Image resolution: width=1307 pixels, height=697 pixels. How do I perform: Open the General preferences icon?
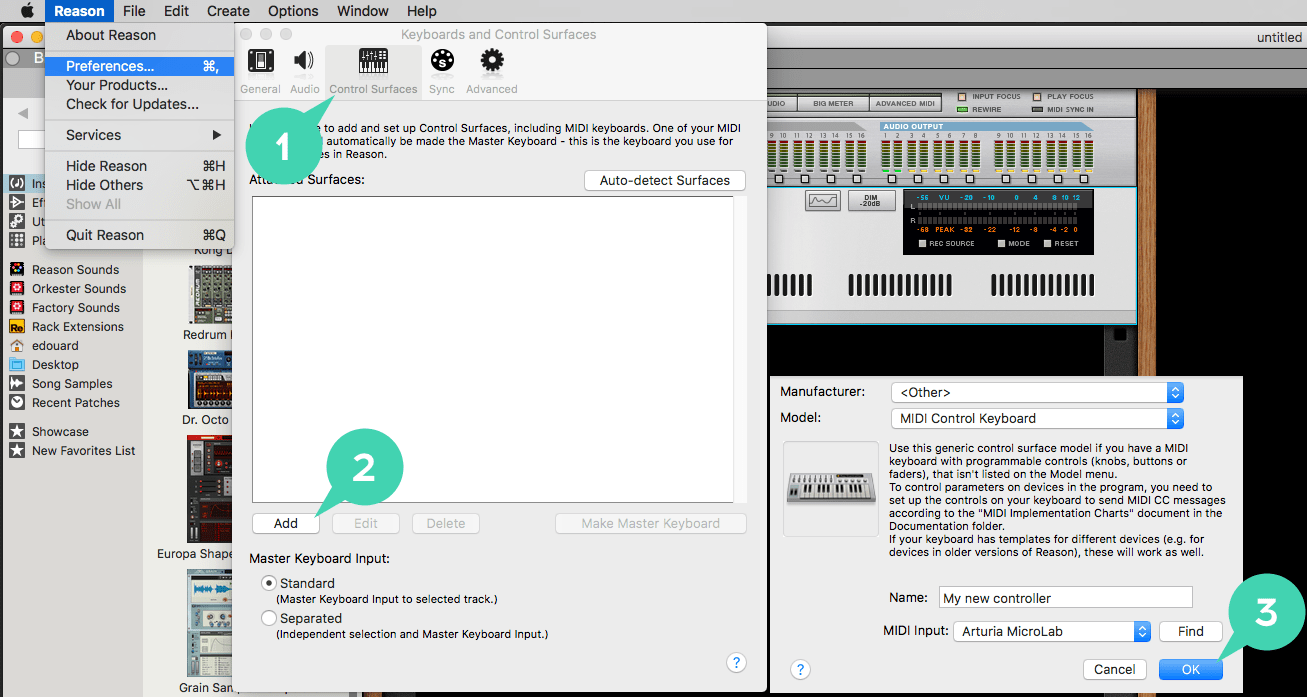[x=261, y=61]
